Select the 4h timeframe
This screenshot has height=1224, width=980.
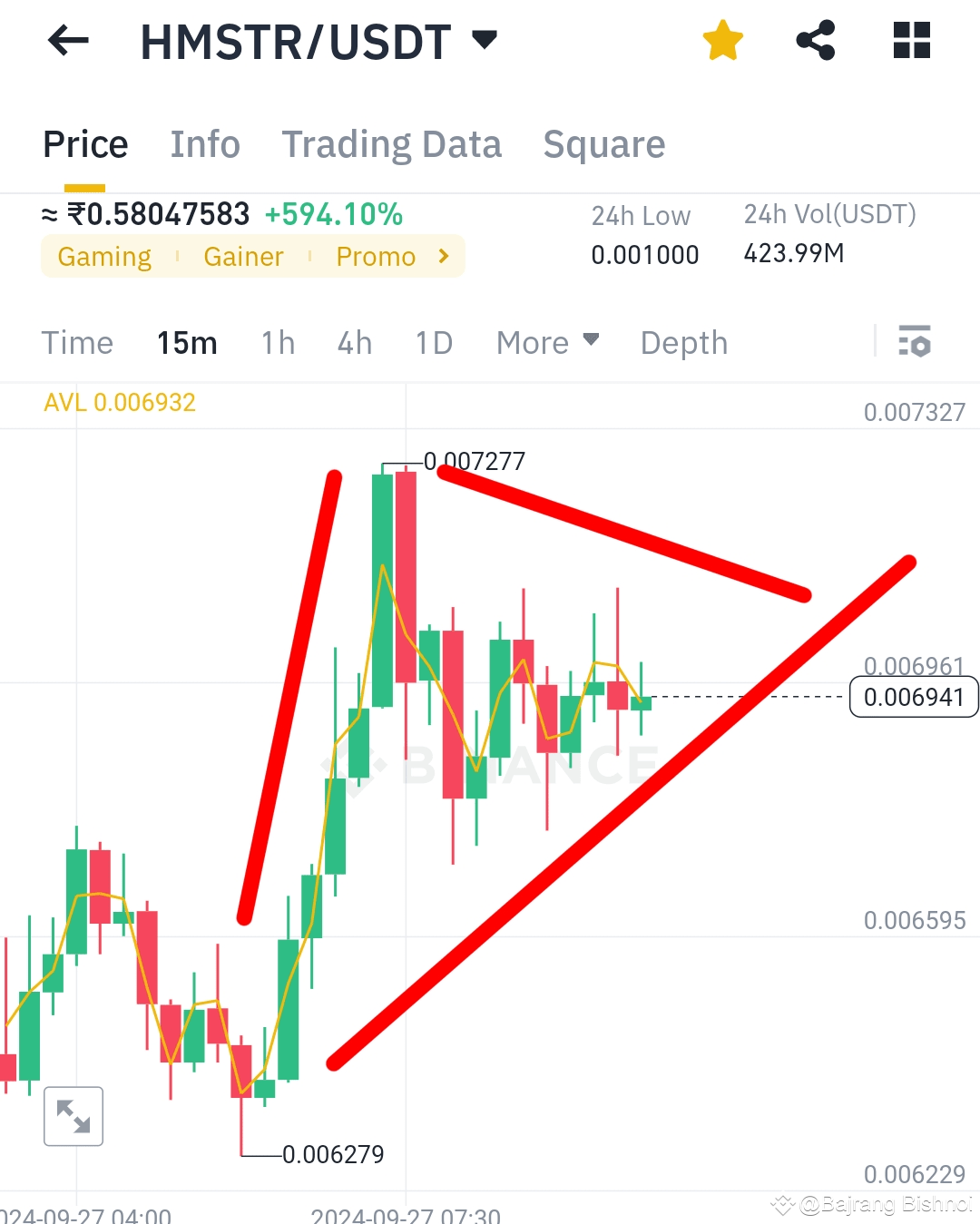pos(355,343)
